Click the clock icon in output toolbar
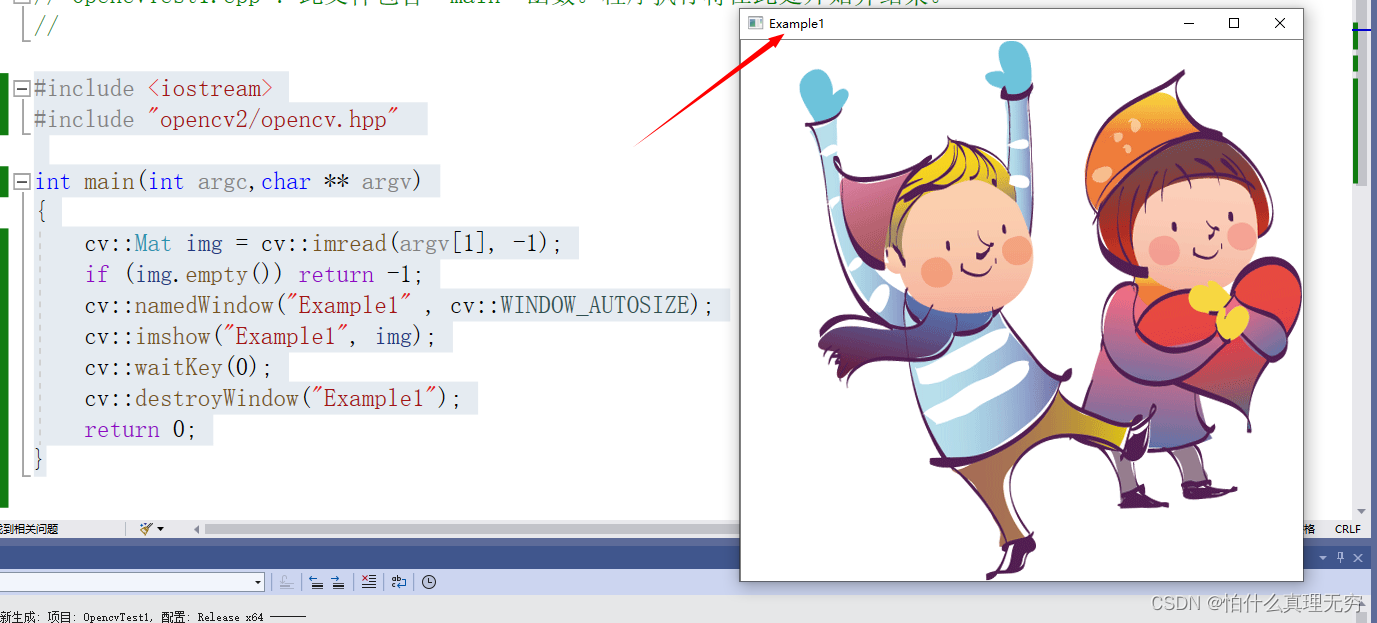This screenshot has width=1377, height=623. click(429, 582)
